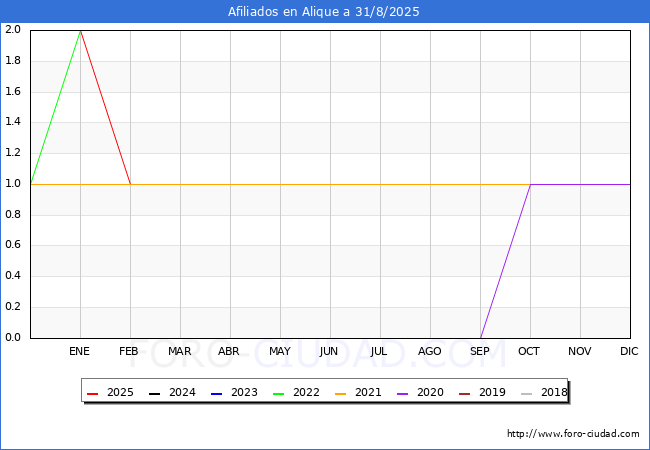This screenshot has height=450, width=650.
Task: Select the SEP label on x-axis
Action: pos(480,352)
